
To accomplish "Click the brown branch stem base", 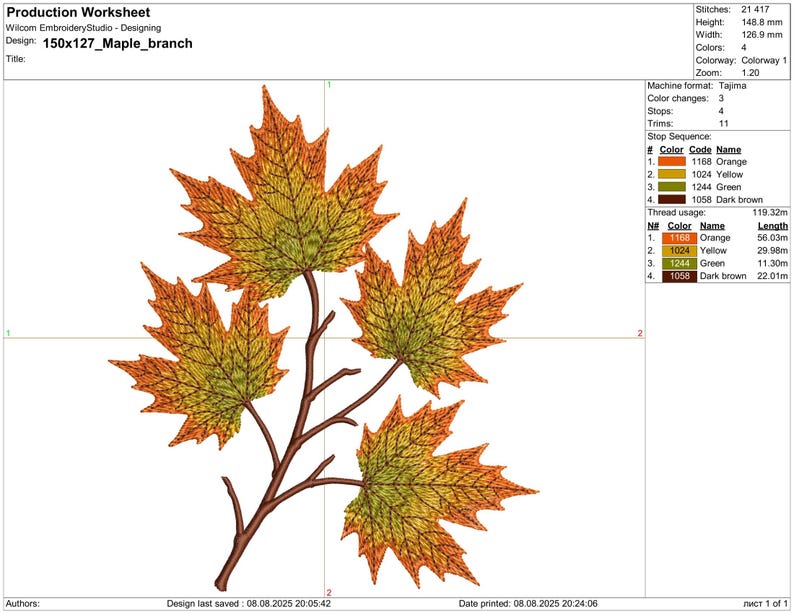I will pos(223,581).
